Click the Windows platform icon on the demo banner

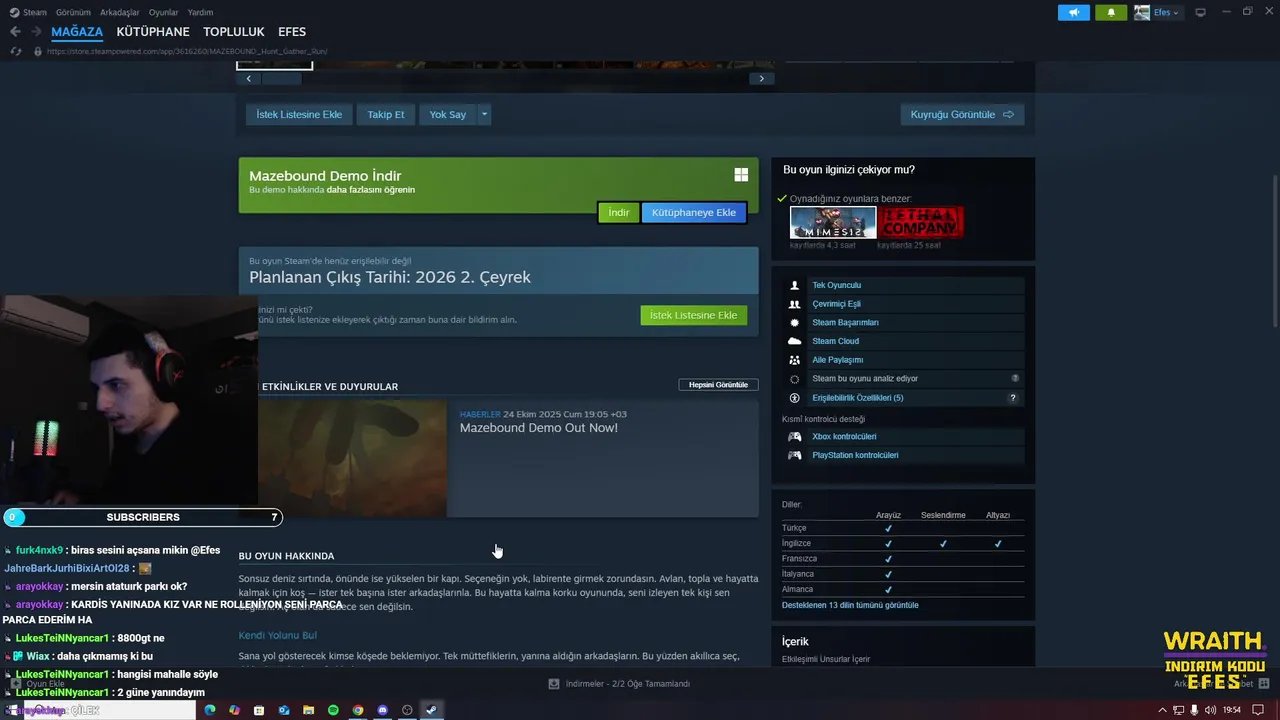pos(741,175)
